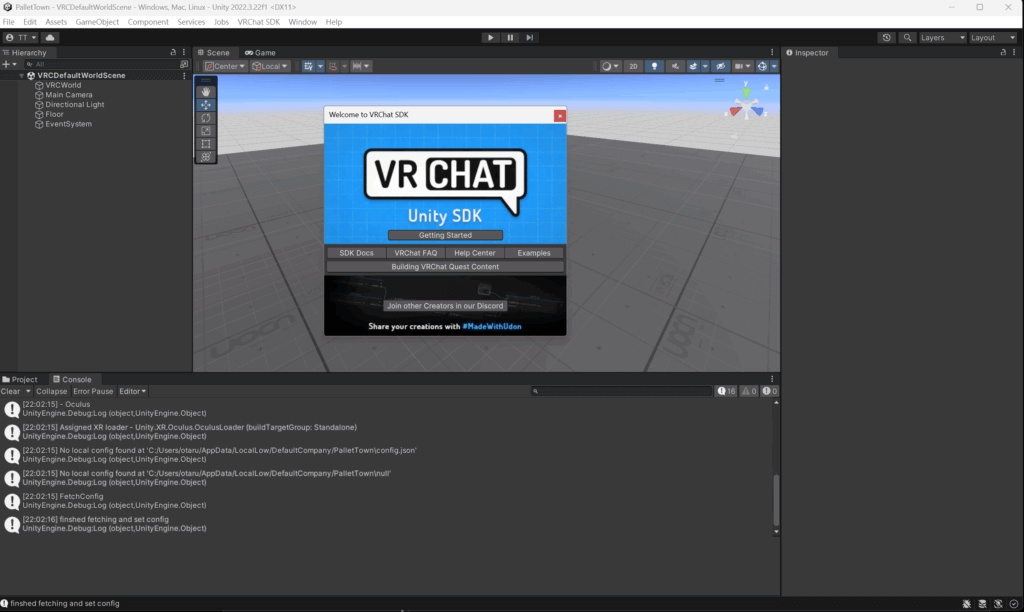
Task: Click the Getting Started button
Action: 445,235
